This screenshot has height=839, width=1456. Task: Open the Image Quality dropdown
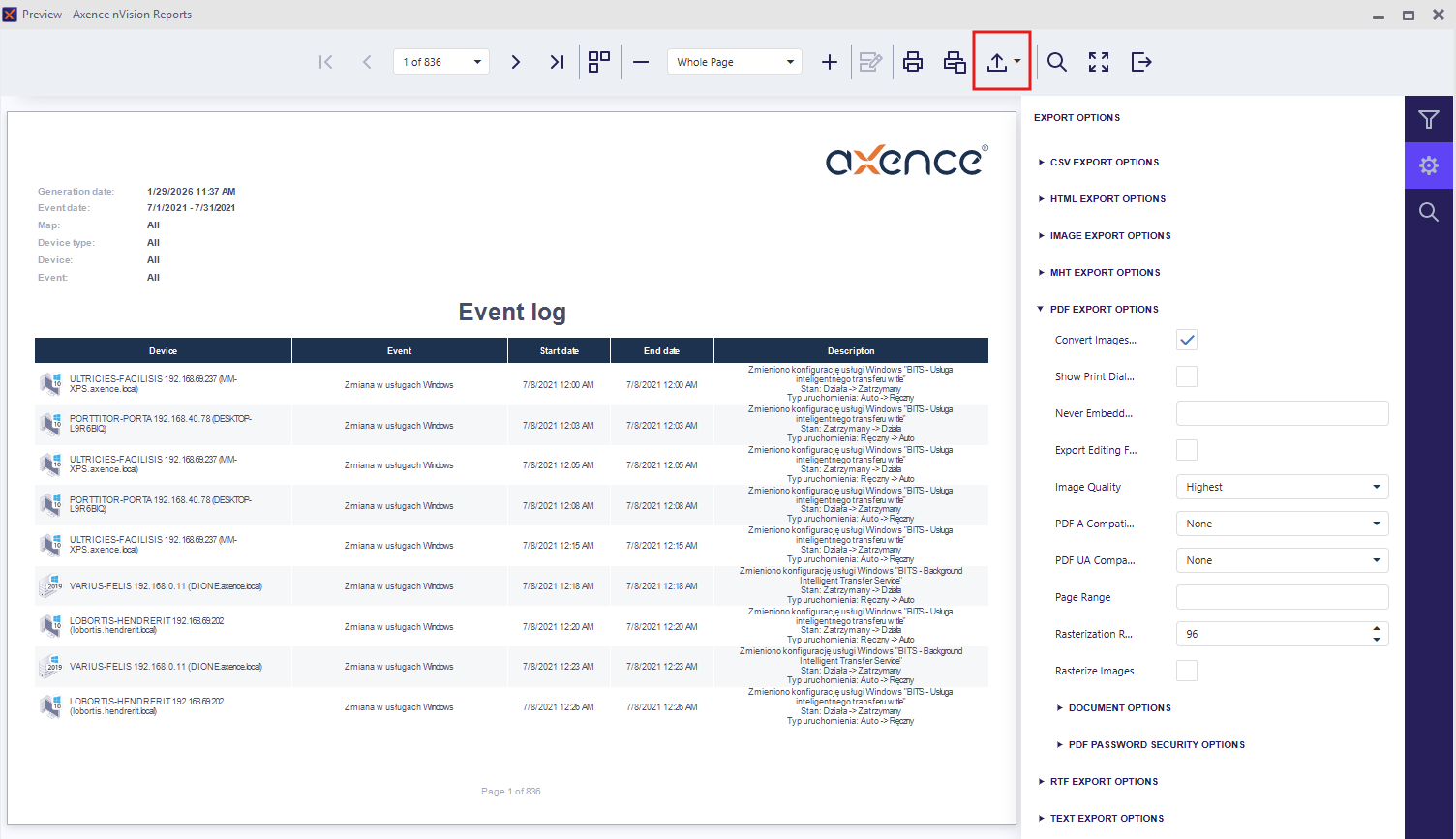1282,487
